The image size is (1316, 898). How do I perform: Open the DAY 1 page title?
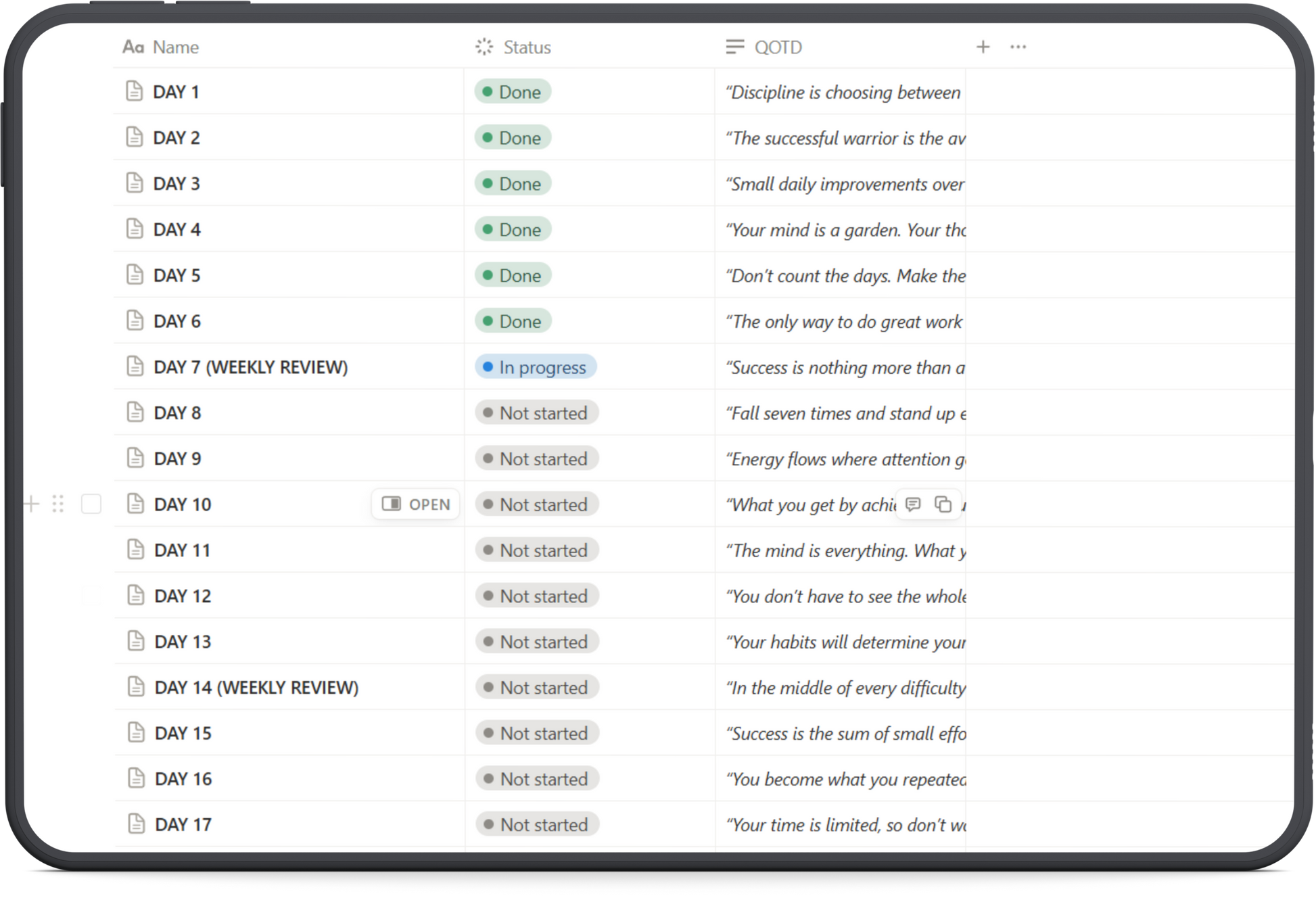[176, 92]
